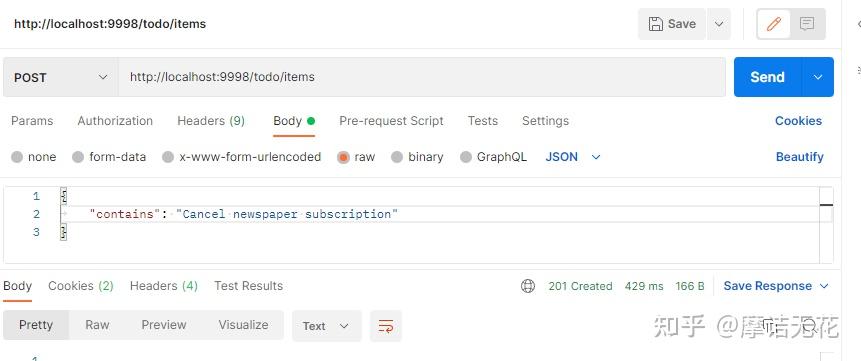
Task: Click the Save floppy disk icon
Action: (655, 24)
